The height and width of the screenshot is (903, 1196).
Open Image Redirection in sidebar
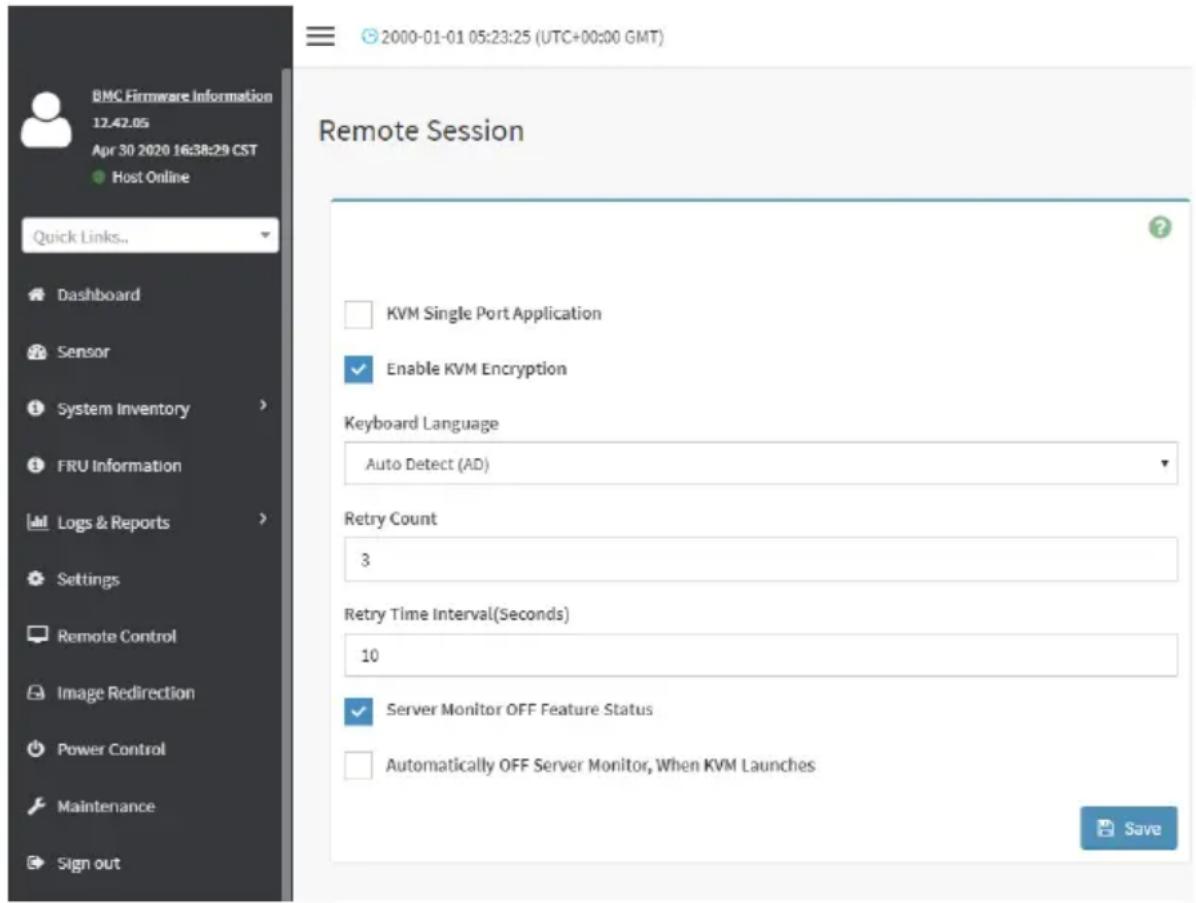tap(126, 693)
